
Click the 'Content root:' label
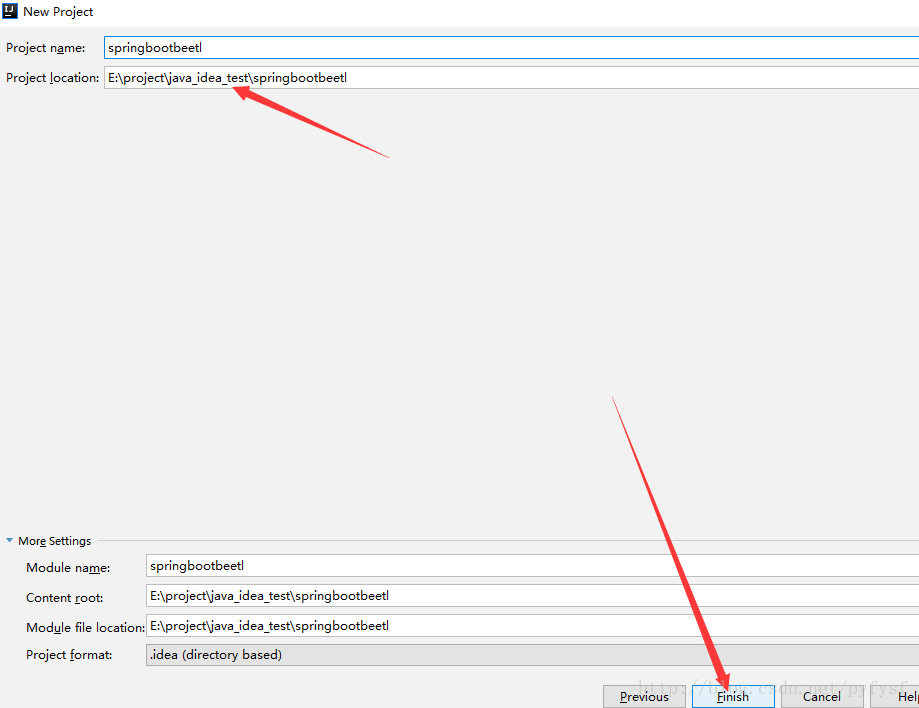[64, 598]
